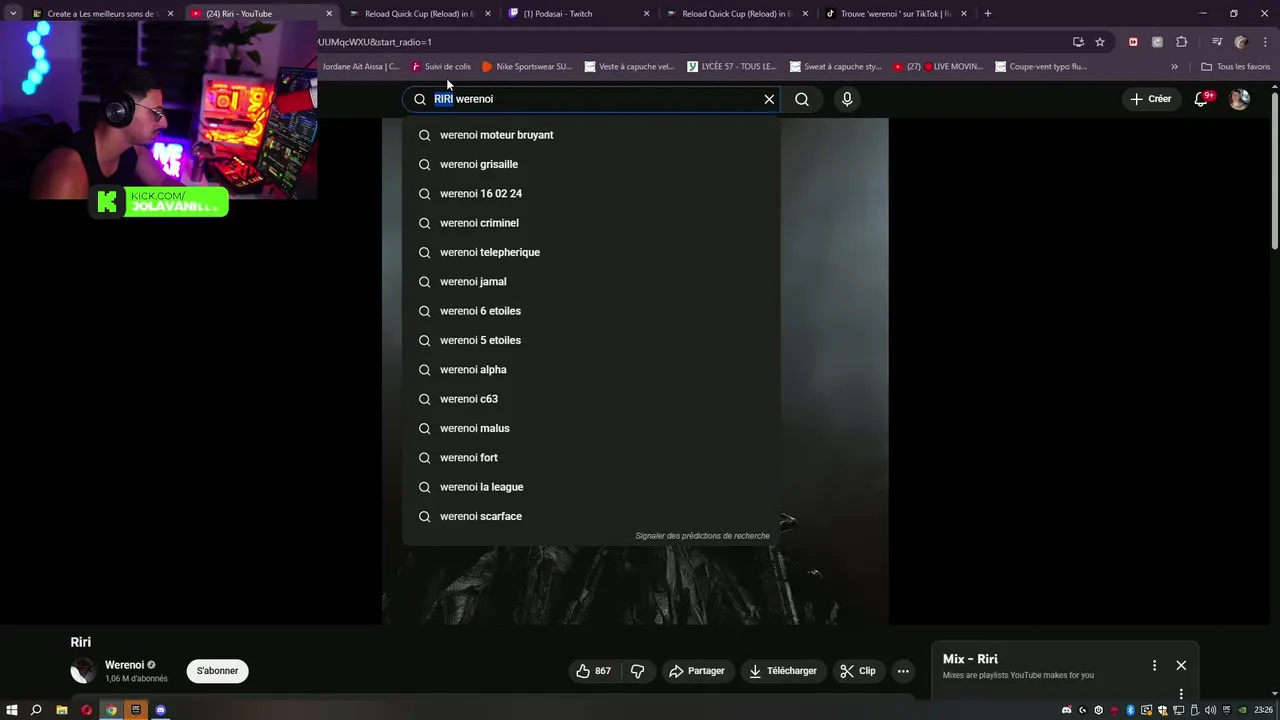Switch to "Trouve 'werenoi' sur TikTok" tab
Image resolution: width=1280 pixels, height=720 pixels.
pyautogui.click(x=896, y=14)
